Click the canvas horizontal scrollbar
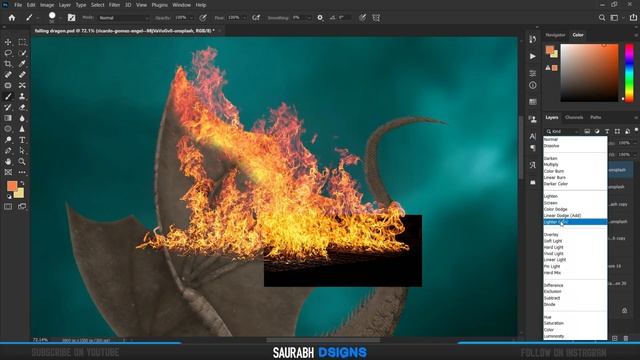The height and width of the screenshot is (360, 640). (323, 340)
